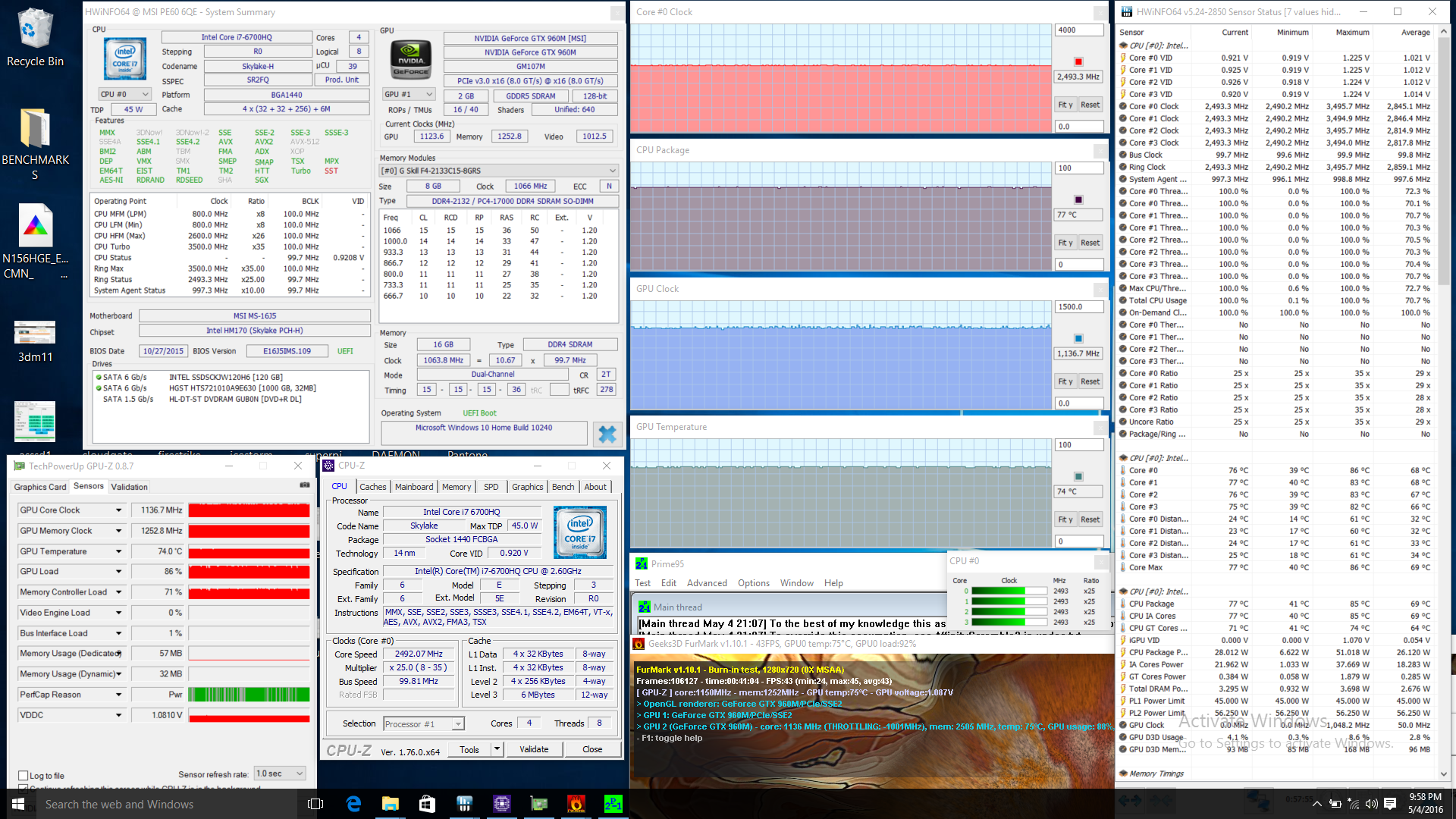Edit the 4000 max value in Core #0 Clock graph
Screen dimensions: 1456x819
click(x=1078, y=30)
